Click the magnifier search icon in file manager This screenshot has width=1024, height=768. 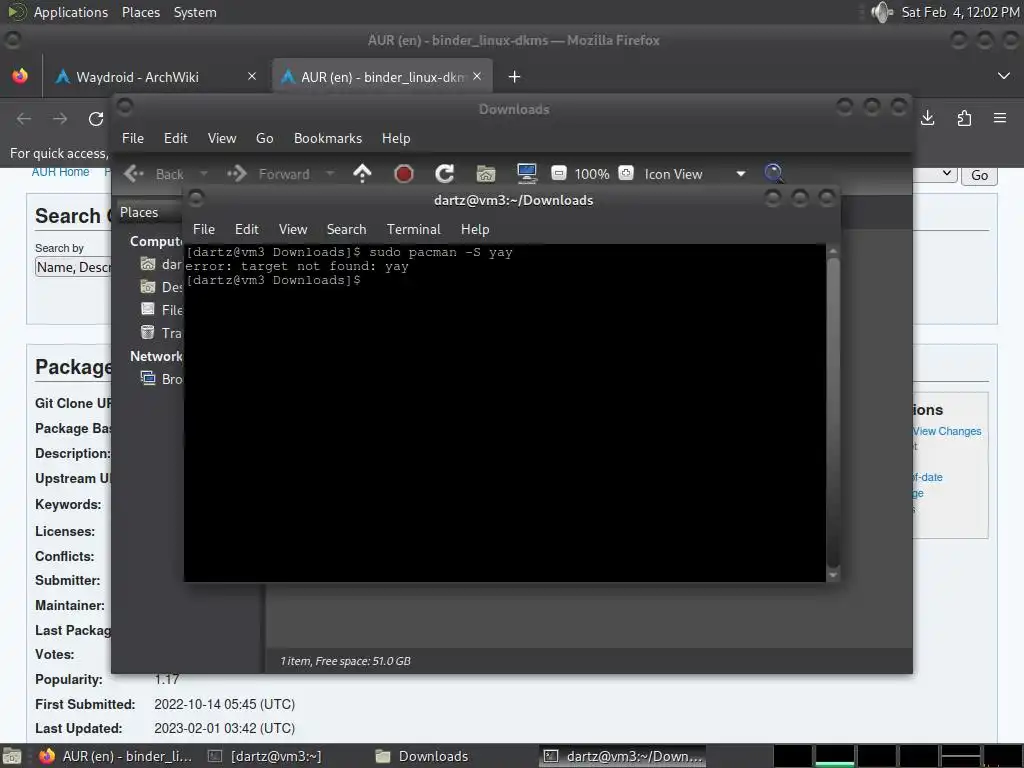pyautogui.click(x=774, y=173)
